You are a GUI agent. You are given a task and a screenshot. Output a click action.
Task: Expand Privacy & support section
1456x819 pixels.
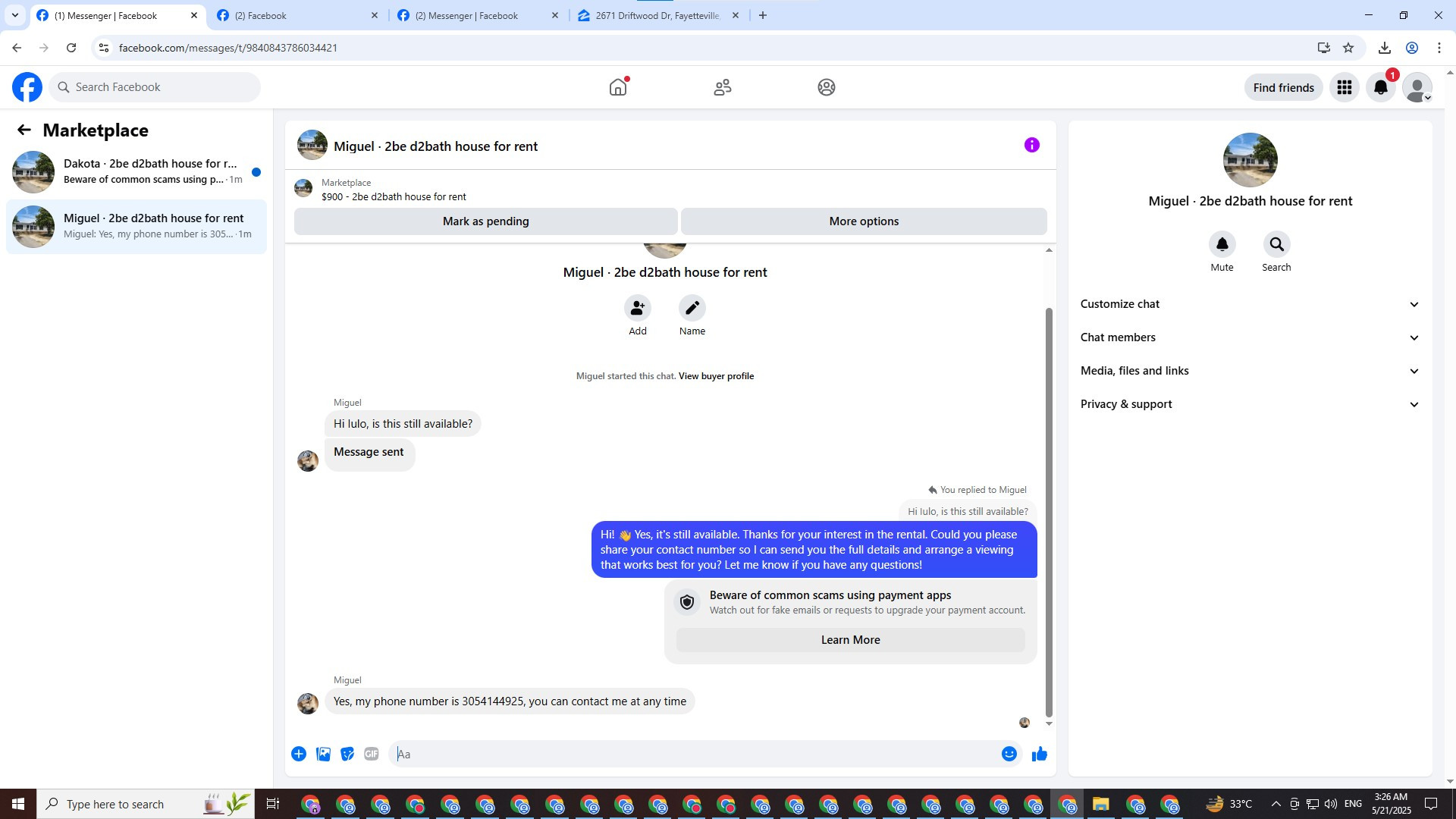1250,404
